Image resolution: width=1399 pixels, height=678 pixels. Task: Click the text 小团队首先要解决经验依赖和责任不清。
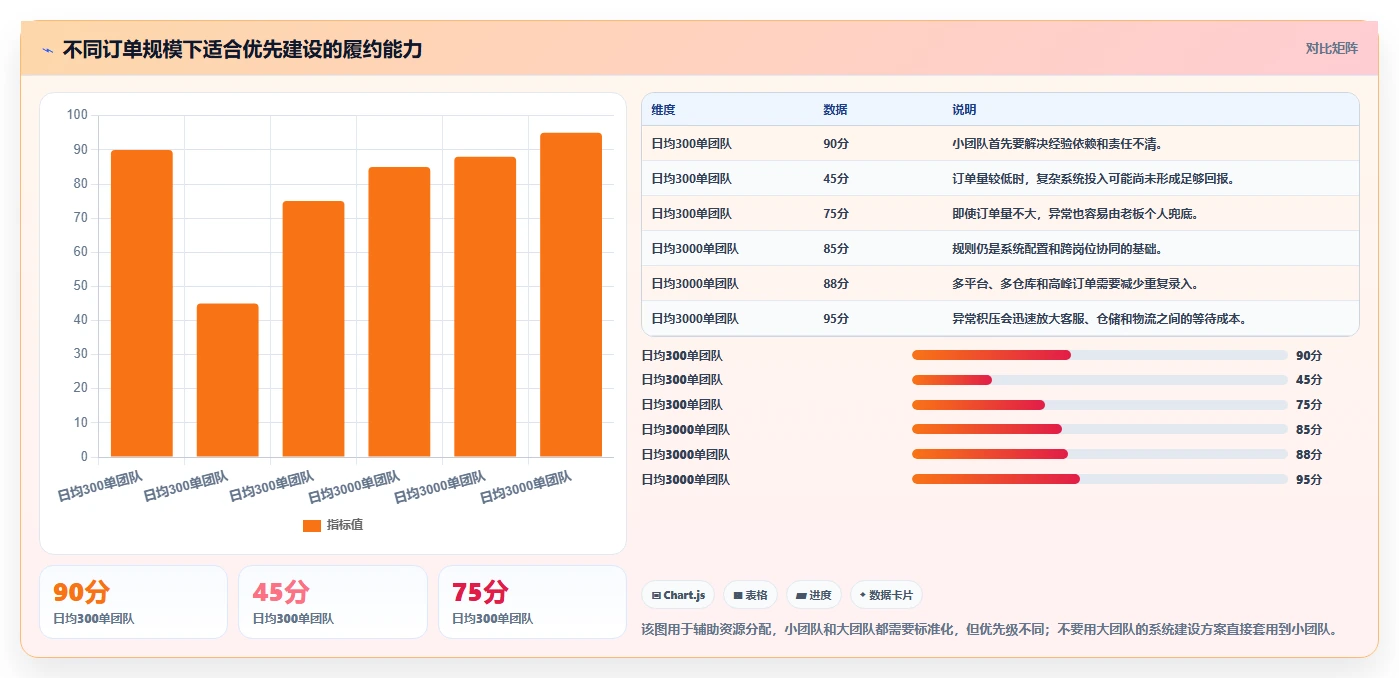coord(1057,144)
